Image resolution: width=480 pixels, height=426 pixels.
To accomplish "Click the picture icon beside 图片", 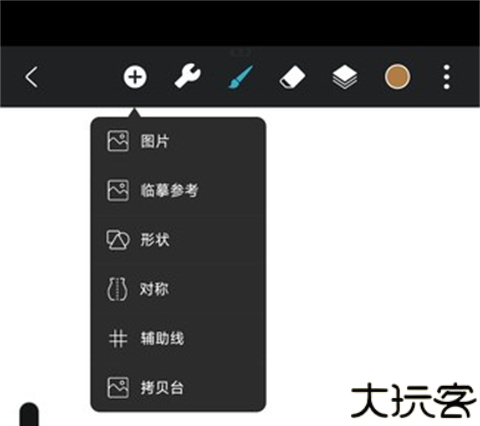I will pos(118,141).
